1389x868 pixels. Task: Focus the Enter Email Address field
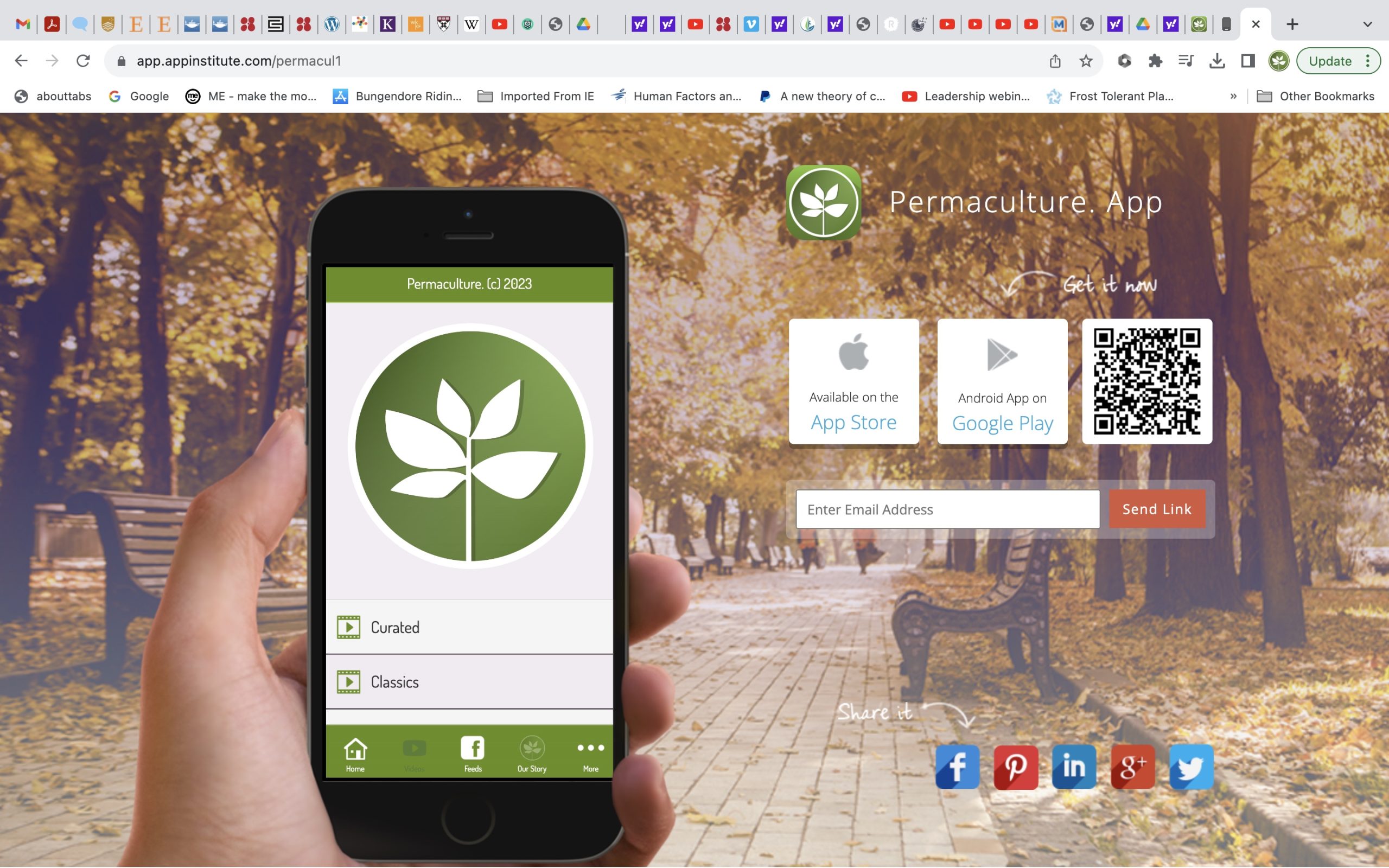(948, 509)
